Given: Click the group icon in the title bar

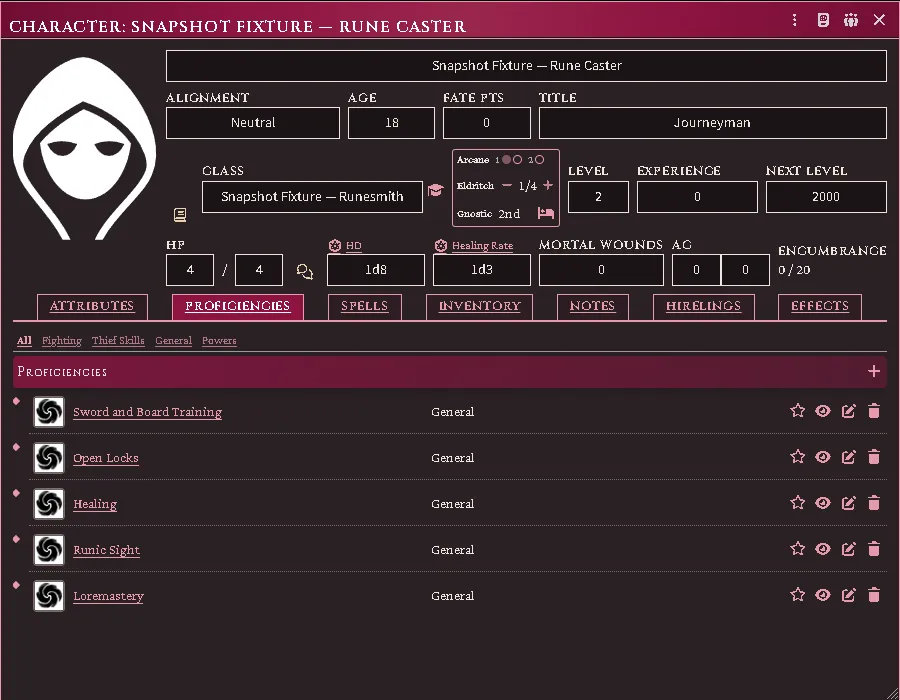Looking at the screenshot, I should click(x=851, y=20).
